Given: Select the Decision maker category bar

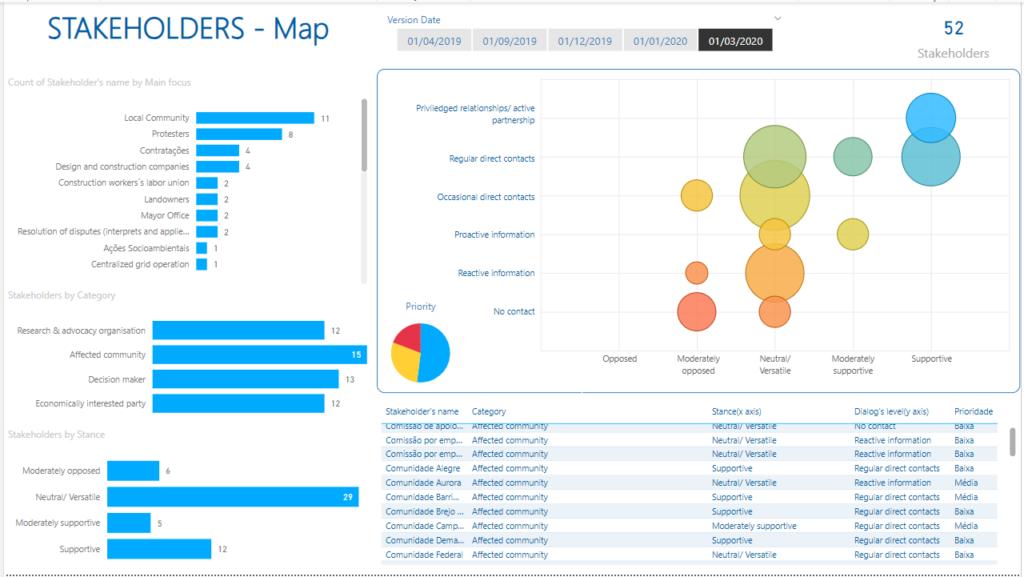Looking at the screenshot, I should pos(246,379).
